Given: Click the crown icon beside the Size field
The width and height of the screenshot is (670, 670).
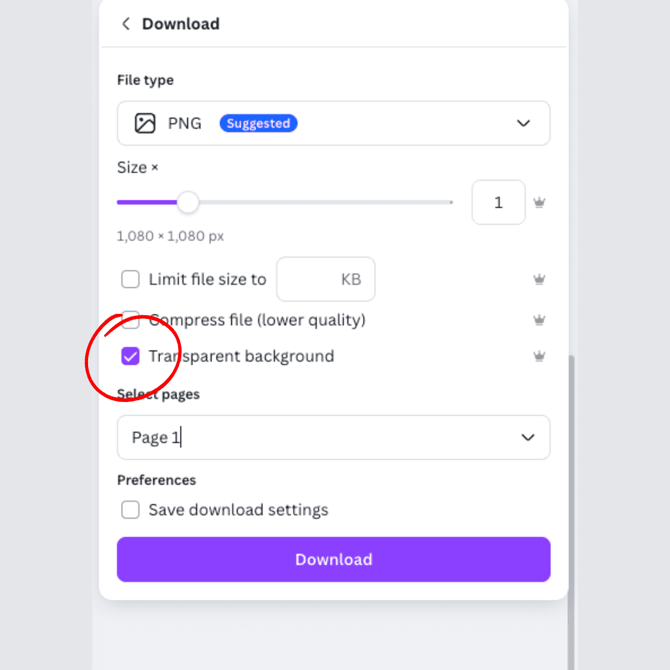Looking at the screenshot, I should (539, 202).
